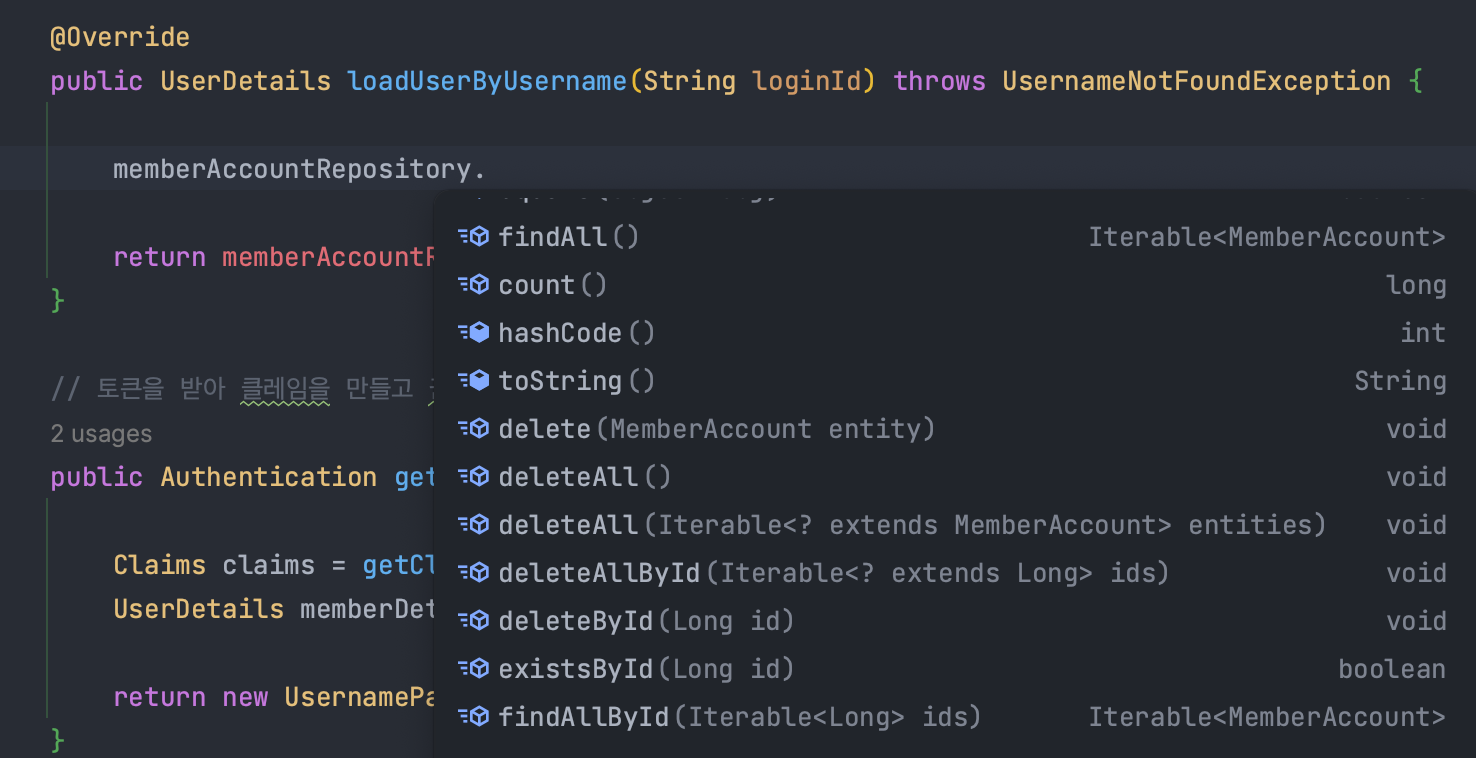Click the icon beside delete(MemberAccount entity)

[x=474, y=428]
